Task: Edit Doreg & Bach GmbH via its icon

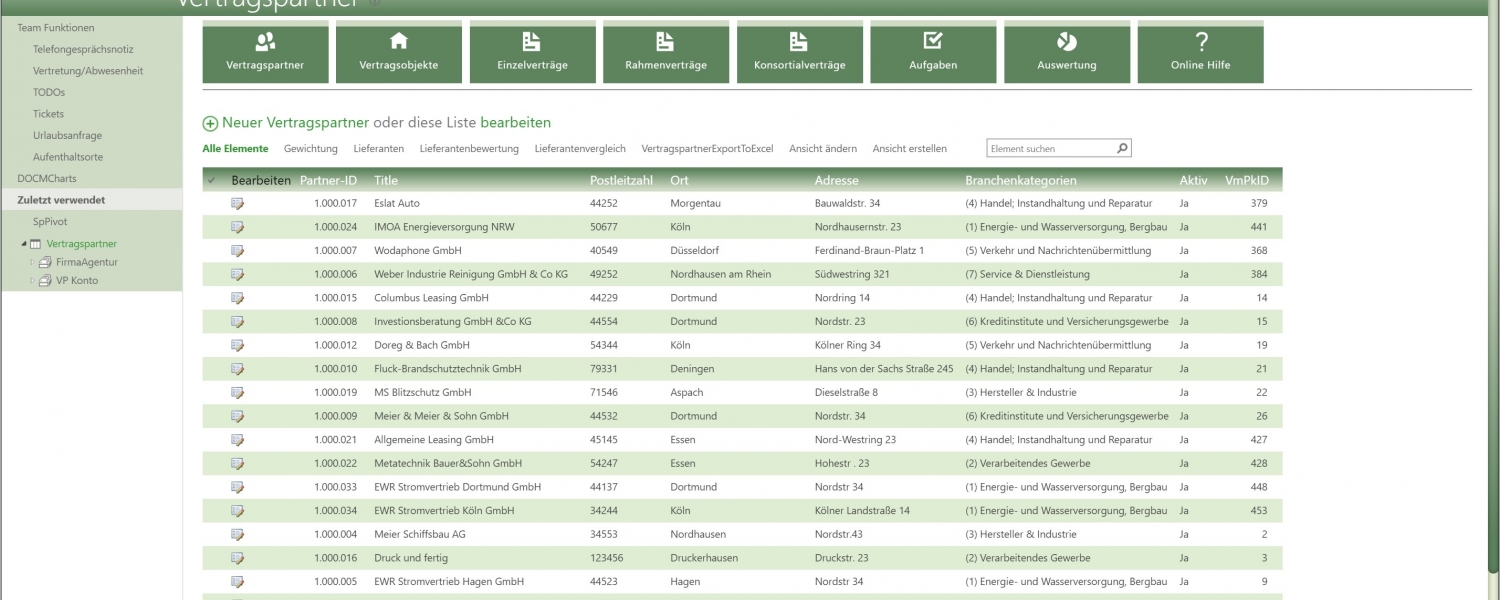Action: pyautogui.click(x=237, y=345)
